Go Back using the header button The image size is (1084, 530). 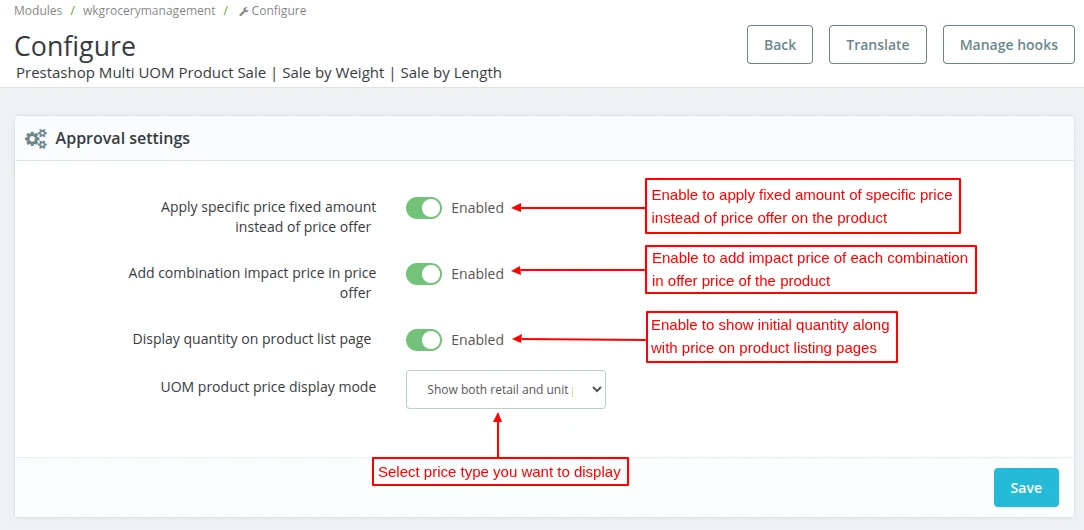coord(780,45)
